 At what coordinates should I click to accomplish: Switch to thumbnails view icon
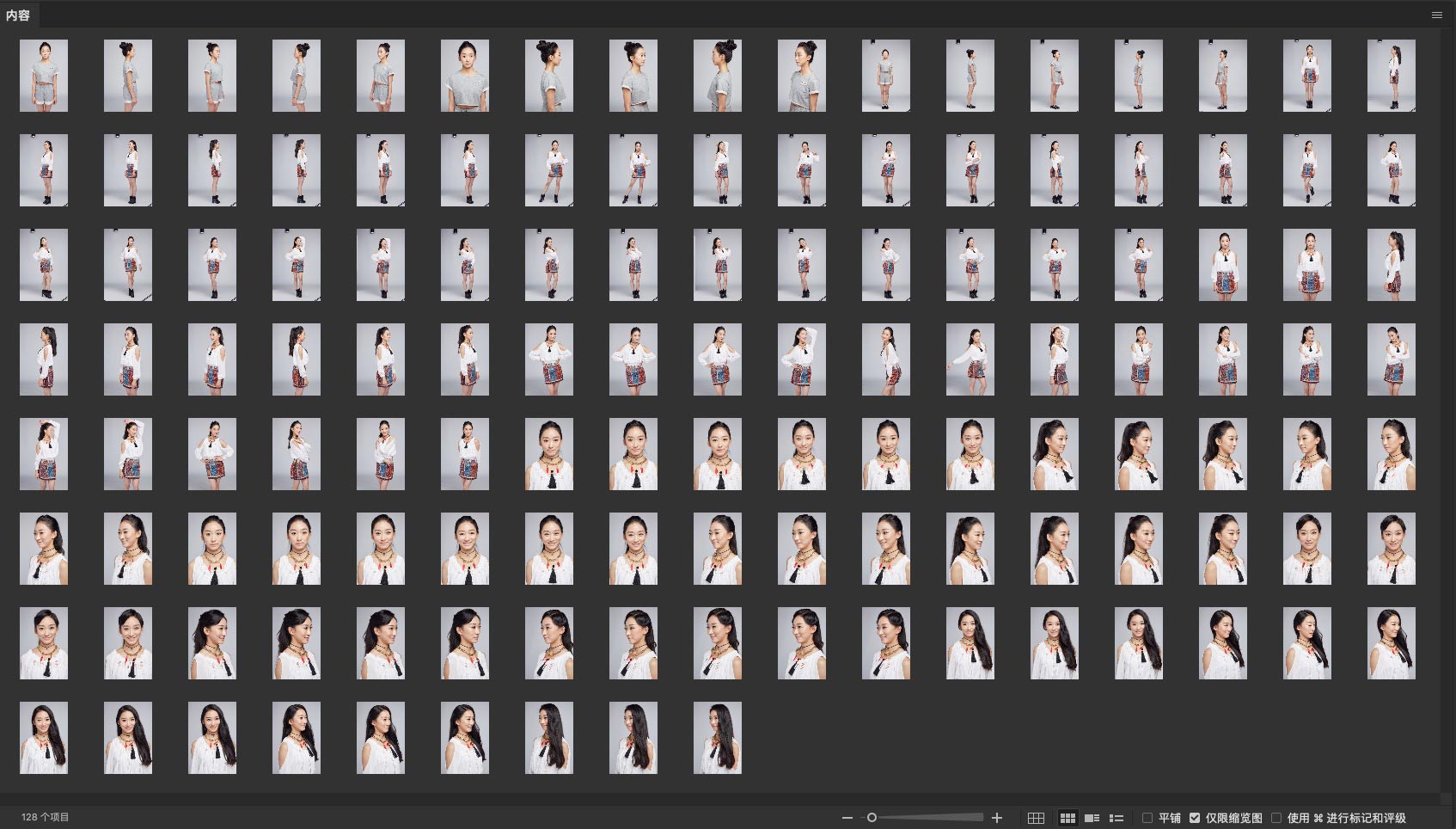(x=1068, y=818)
